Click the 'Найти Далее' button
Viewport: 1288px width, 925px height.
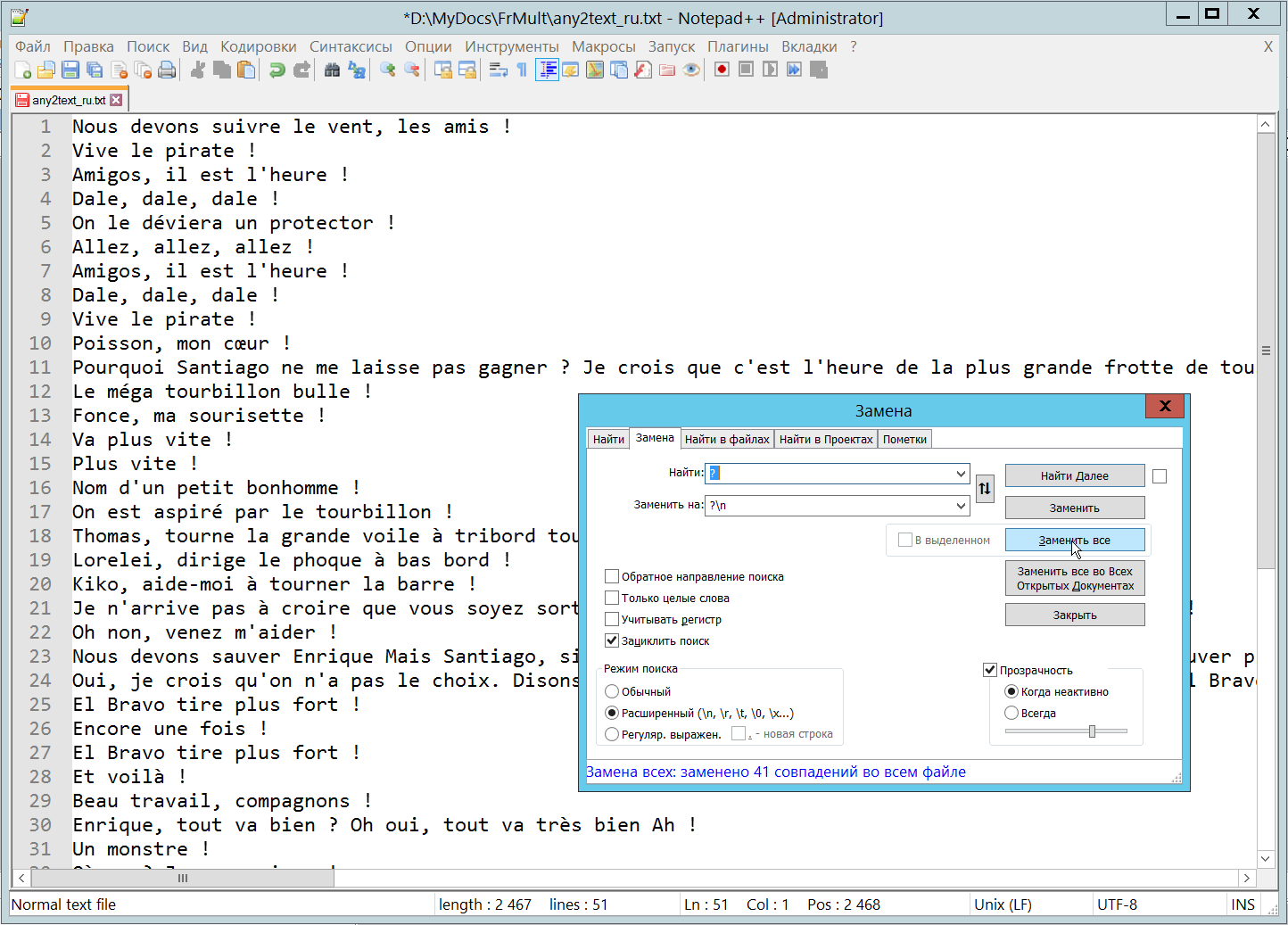pyautogui.click(x=1074, y=475)
